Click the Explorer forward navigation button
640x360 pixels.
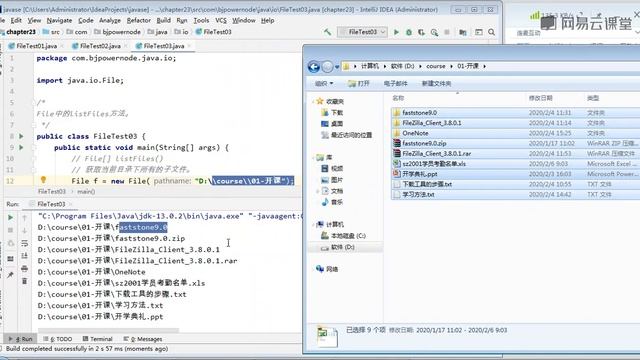327,67
